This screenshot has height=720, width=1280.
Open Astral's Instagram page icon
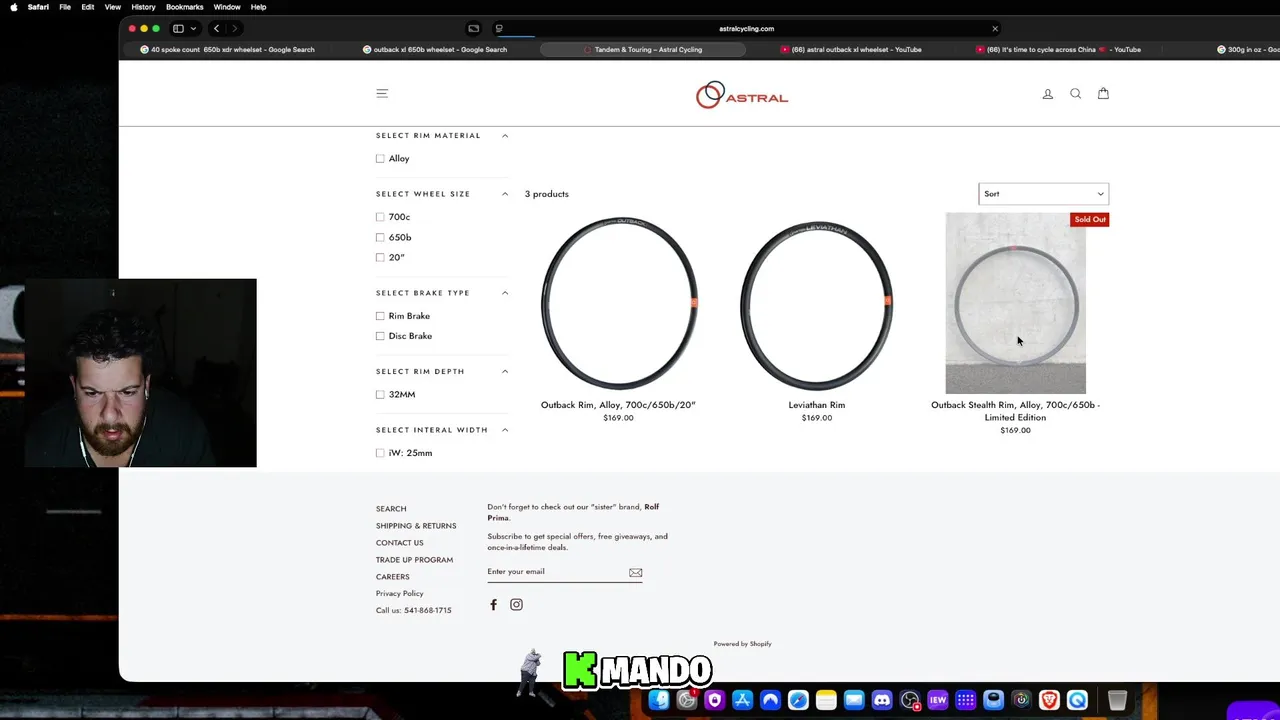(x=516, y=604)
